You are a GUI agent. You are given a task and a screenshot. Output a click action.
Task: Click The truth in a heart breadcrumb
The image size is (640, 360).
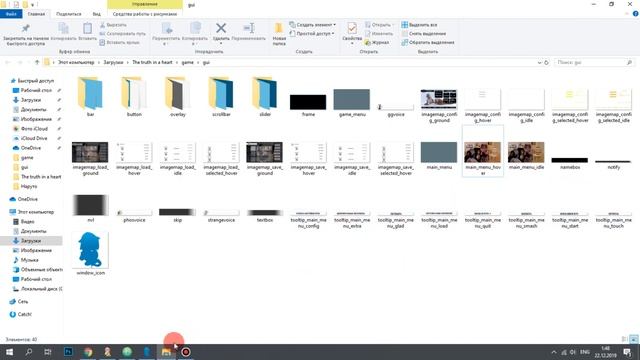152,62
